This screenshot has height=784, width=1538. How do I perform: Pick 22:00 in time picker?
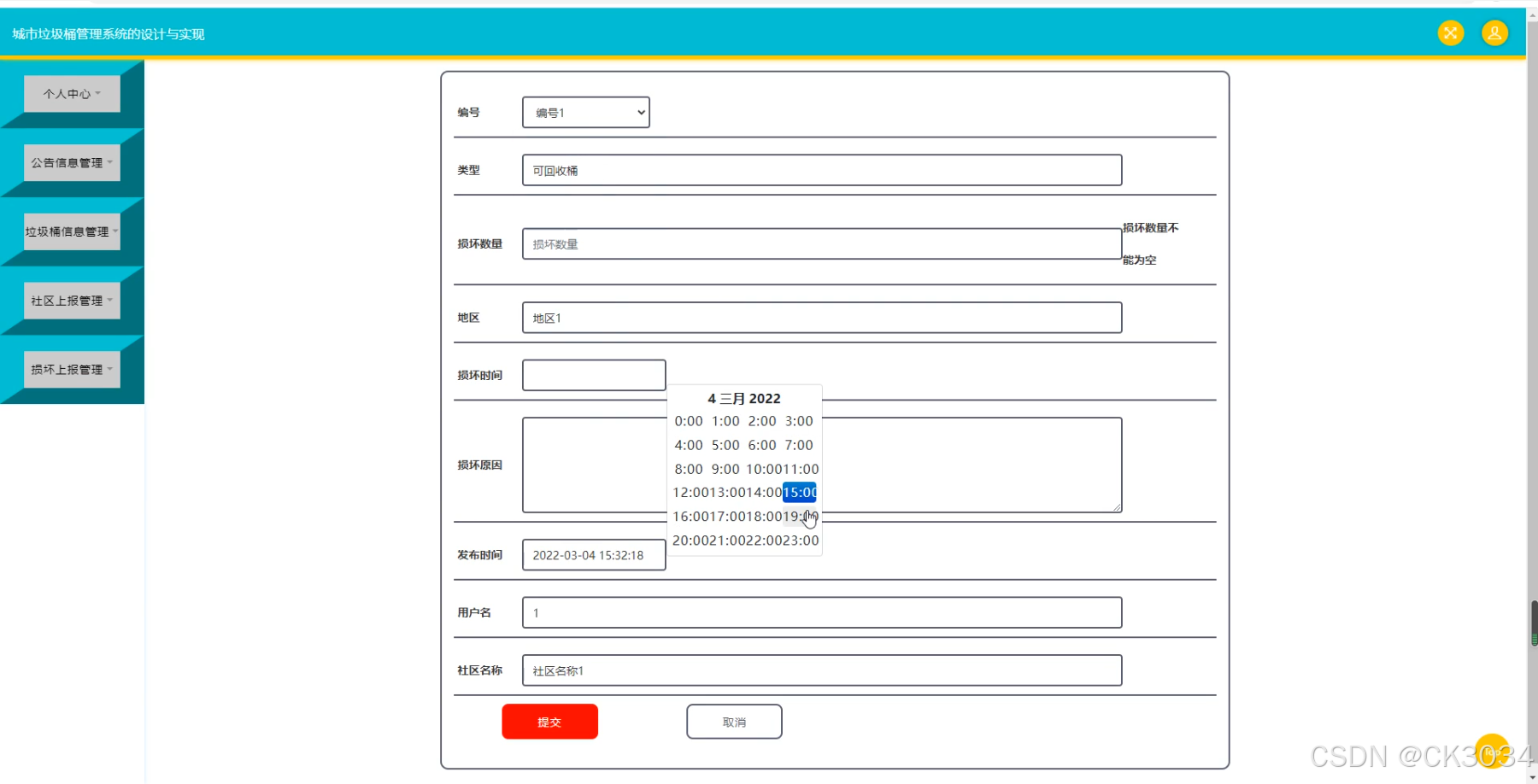(x=764, y=541)
